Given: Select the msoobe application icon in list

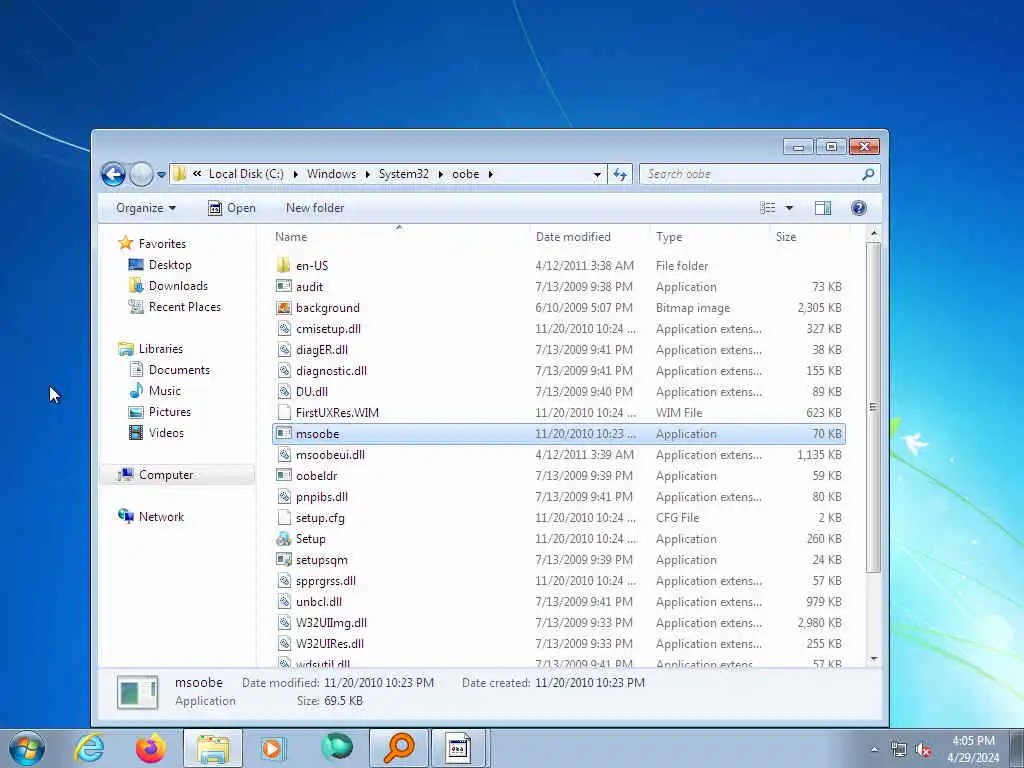Looking at the screenshot, I should point(283,433).
